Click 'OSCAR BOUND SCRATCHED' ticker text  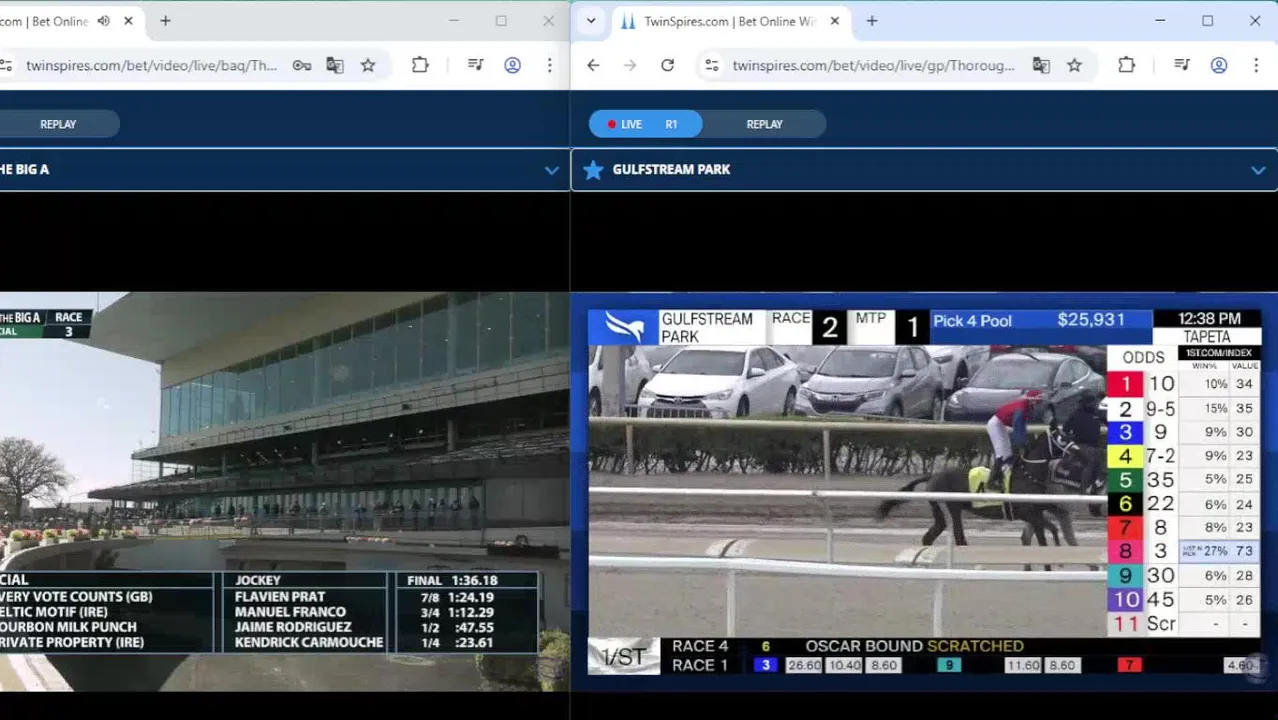pyautogui.click(x=914, y=646)
